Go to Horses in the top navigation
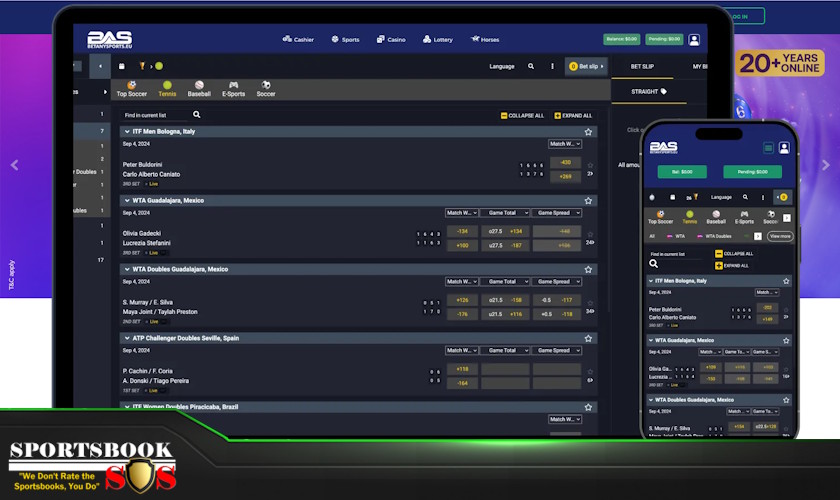The image size is (840, 500). [x=484, y=40]
